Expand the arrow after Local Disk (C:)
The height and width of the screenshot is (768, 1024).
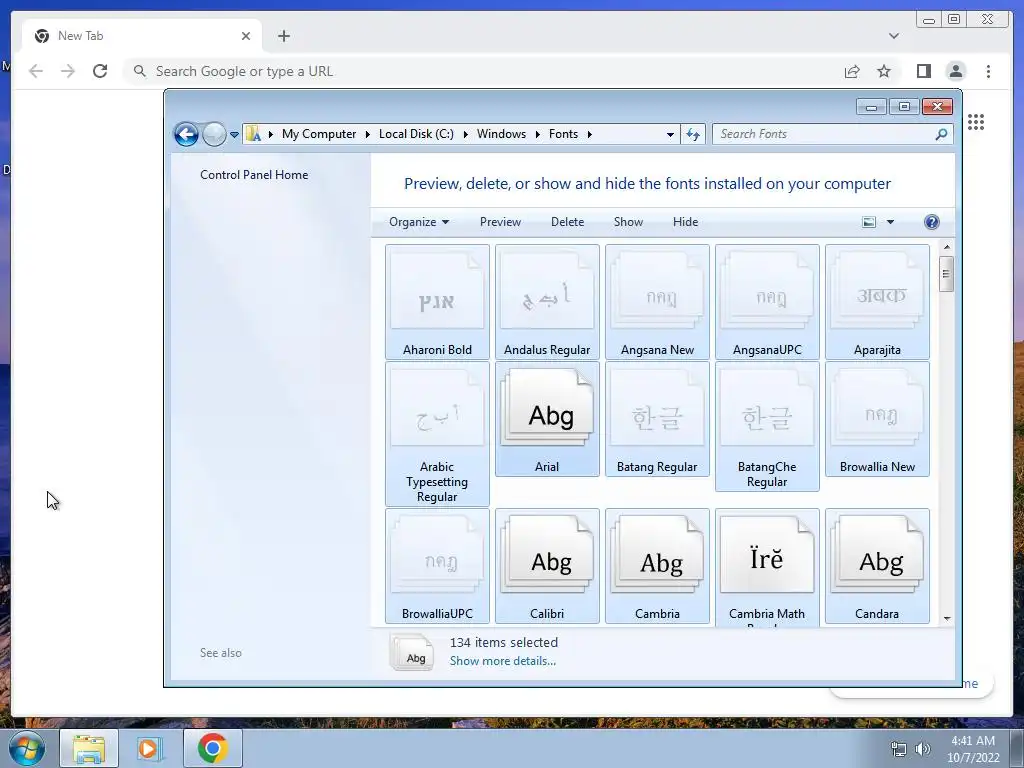[x=466, y=135]
